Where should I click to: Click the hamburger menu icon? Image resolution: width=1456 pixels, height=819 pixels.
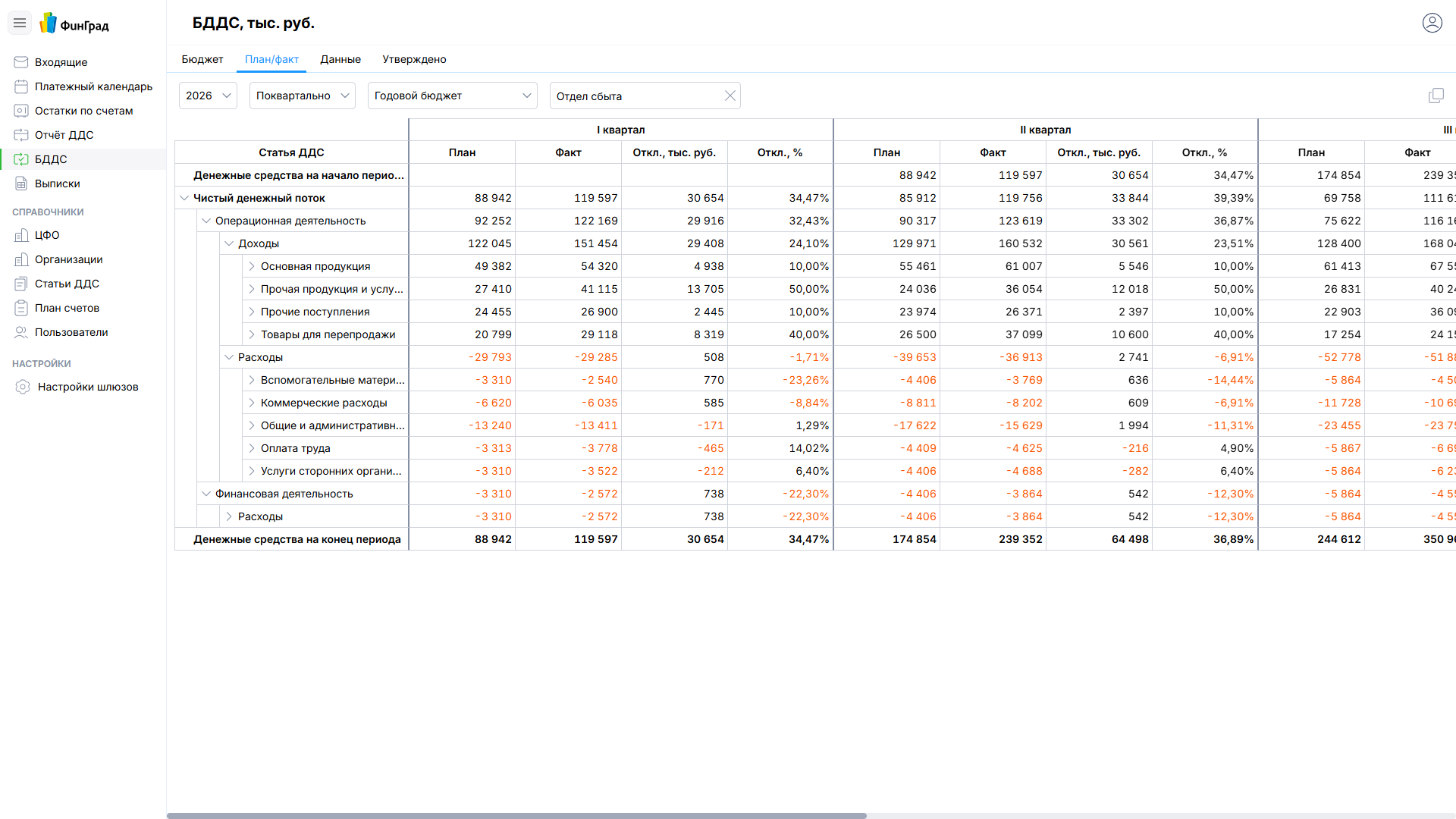pos(20,23)
